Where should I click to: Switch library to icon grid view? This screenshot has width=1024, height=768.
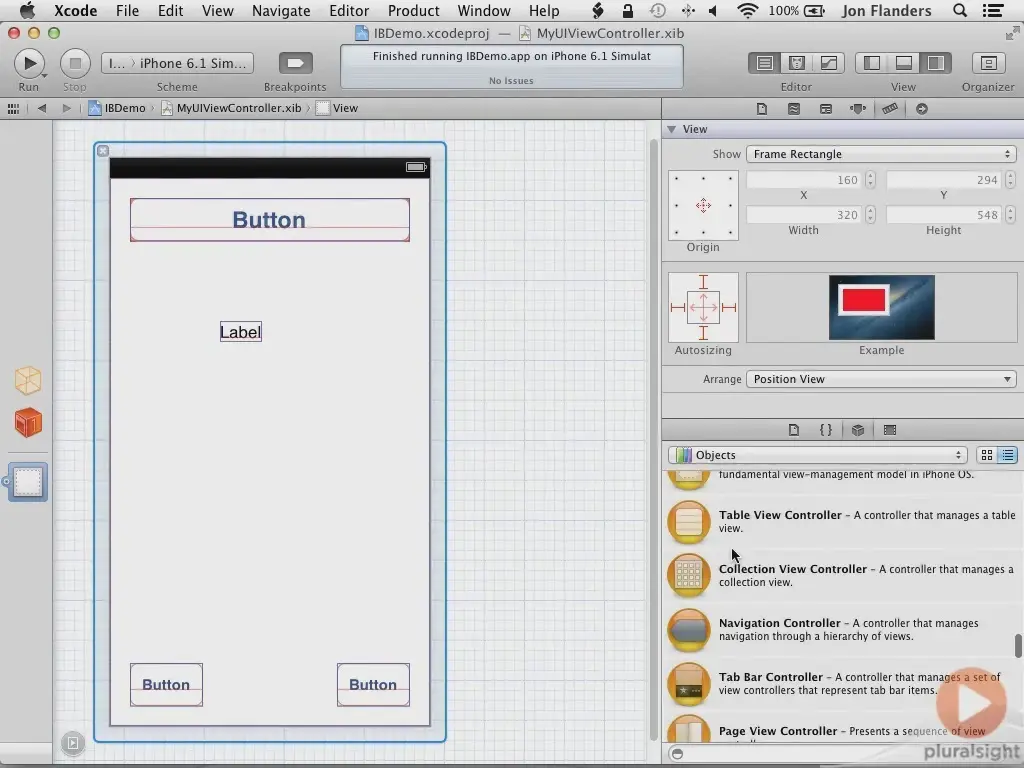(x=986, y=455)
